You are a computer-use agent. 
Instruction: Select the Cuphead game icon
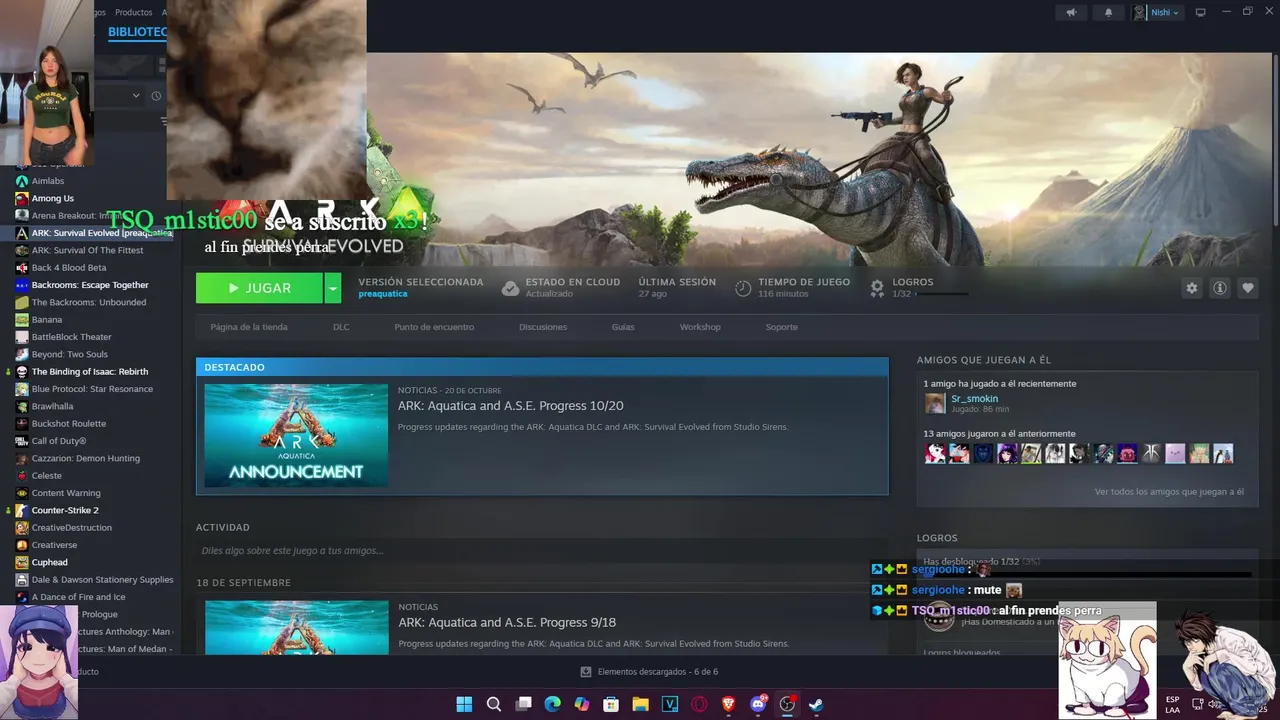(x=22, y=563)
